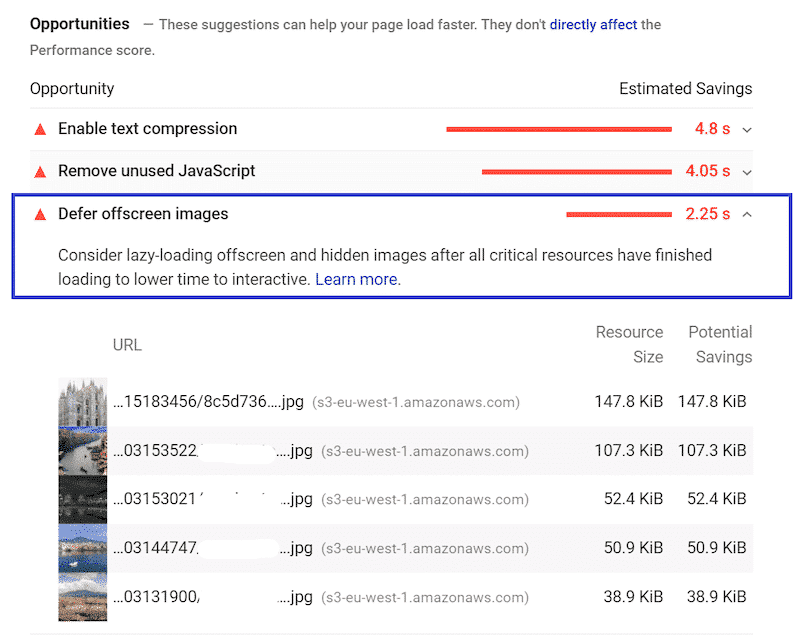
Task: Click the URL column header
Action: pos(127,344)
